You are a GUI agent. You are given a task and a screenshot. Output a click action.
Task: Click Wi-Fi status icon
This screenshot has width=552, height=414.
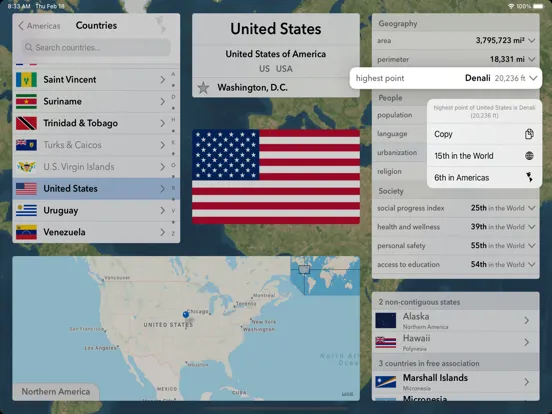coord(511,6)
